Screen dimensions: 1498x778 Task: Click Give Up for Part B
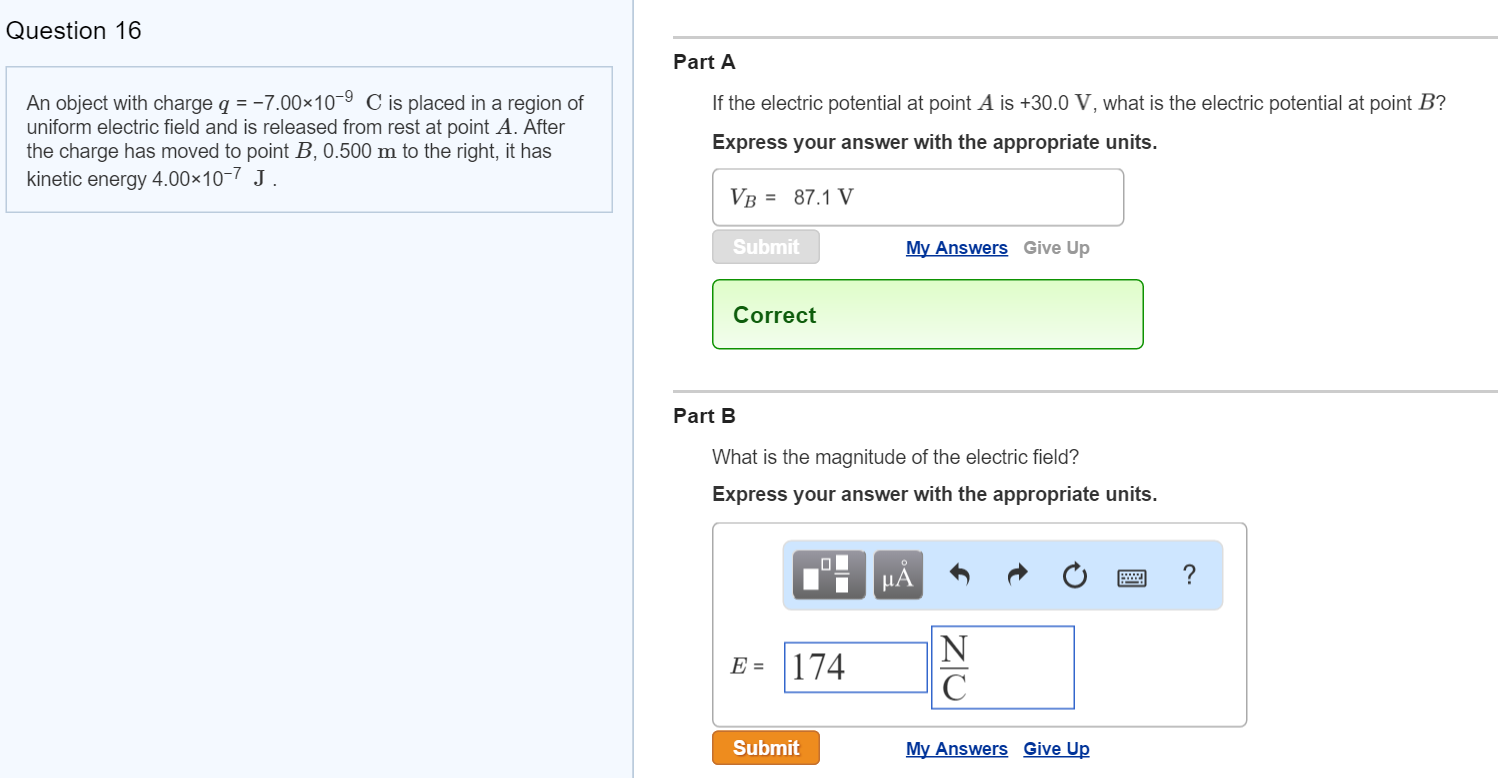pyautogui.click(x=1056, y=748)
